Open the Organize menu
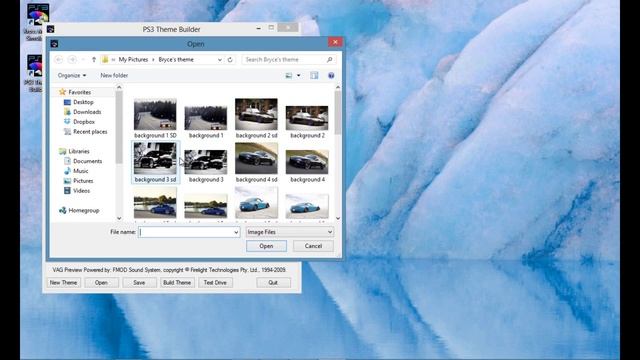Image resolution: width=640 pixels, height=360 pixels. pyautogui.click(x=72, y=76)
